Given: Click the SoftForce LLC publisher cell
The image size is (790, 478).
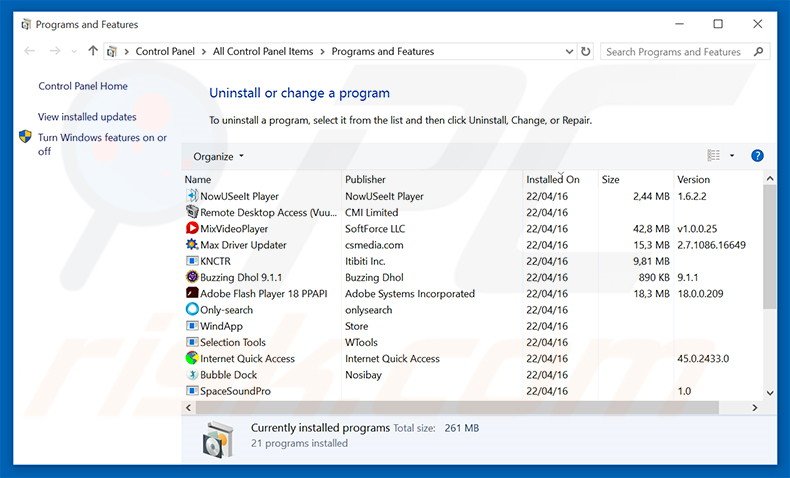Looking at the screenshot, I should click(x=375, y=229).
